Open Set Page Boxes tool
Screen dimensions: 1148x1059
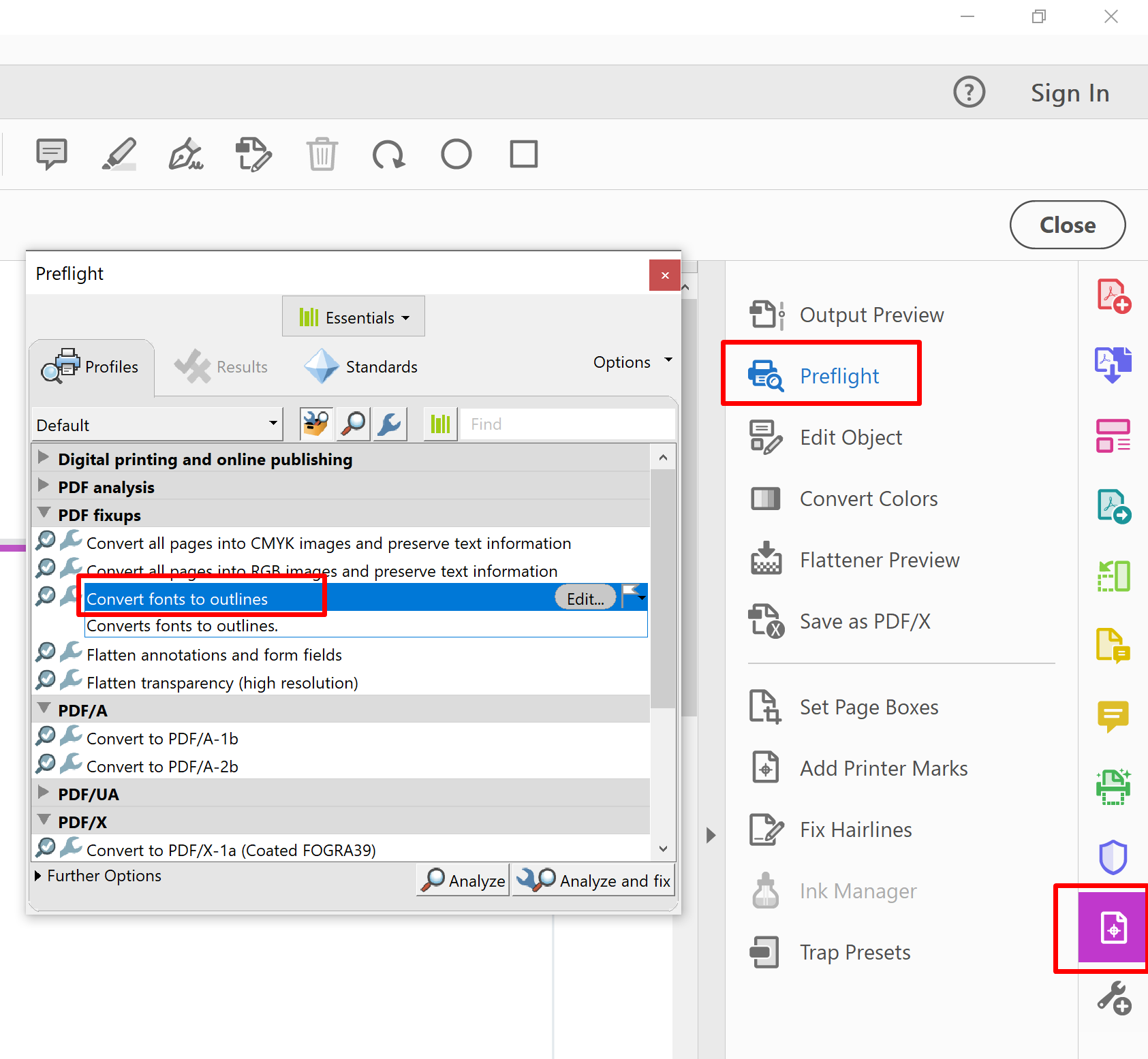click(x=843, y=707)
